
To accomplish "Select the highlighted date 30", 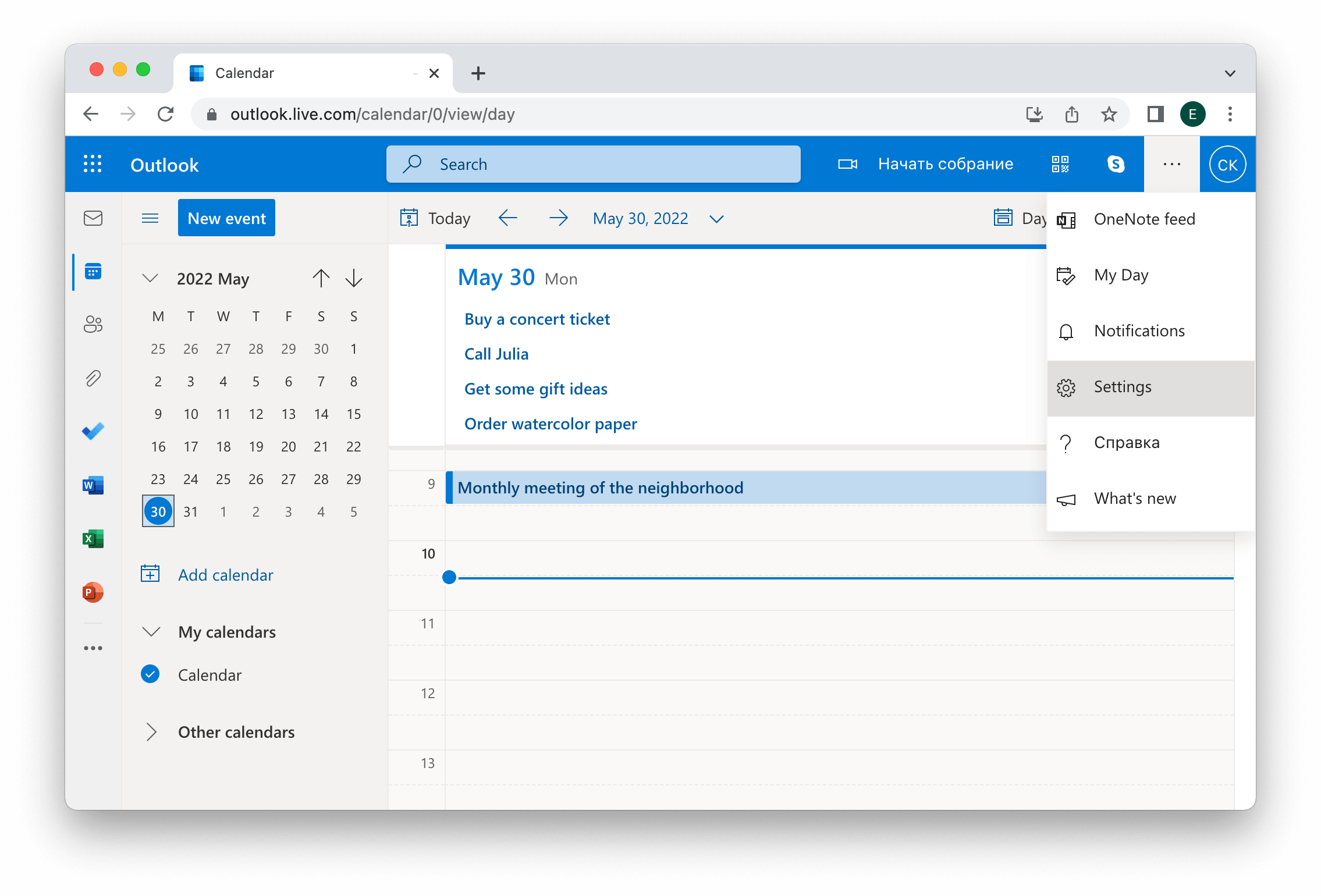I will [x=158, y=511].
